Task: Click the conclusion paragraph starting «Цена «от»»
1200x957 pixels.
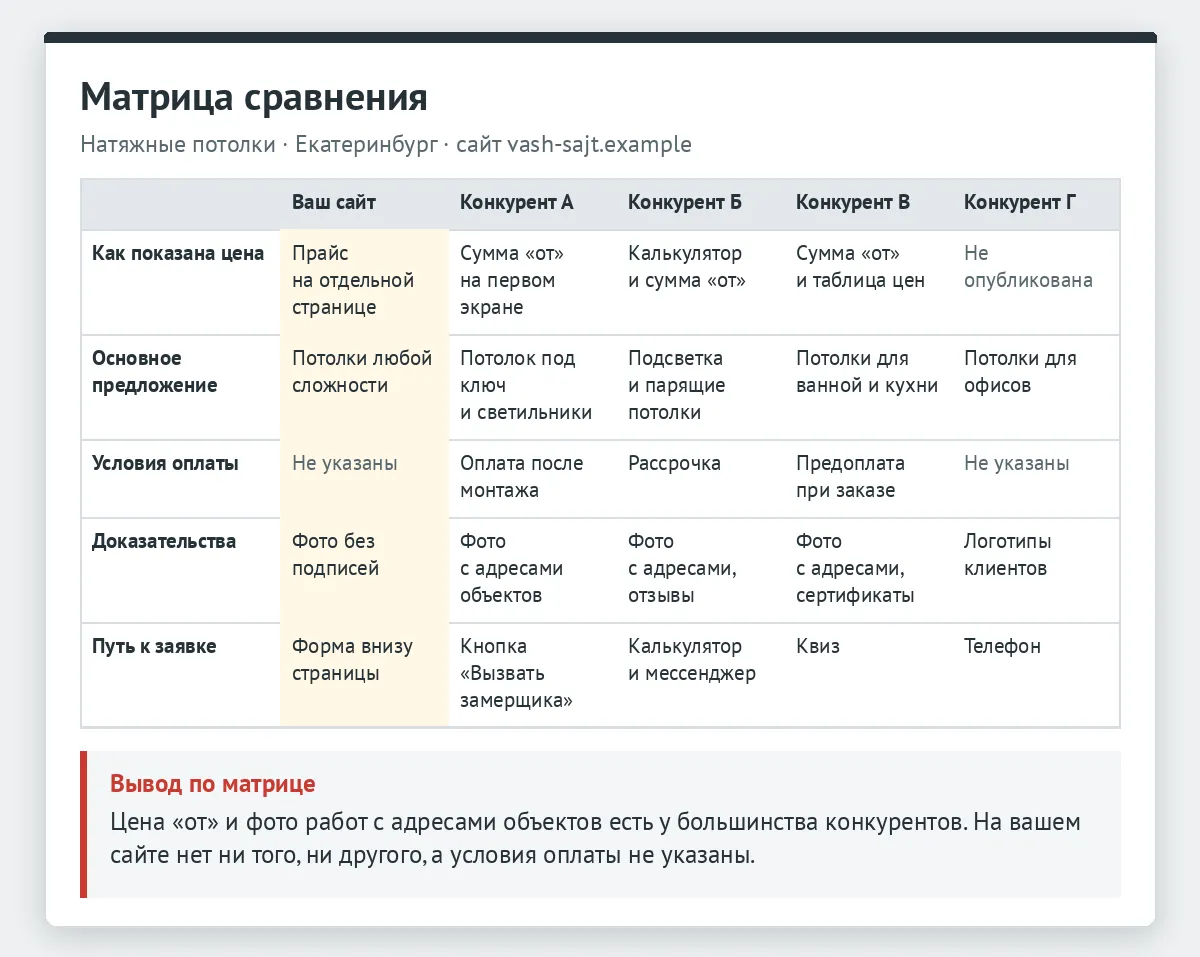Action: (595, 840)
